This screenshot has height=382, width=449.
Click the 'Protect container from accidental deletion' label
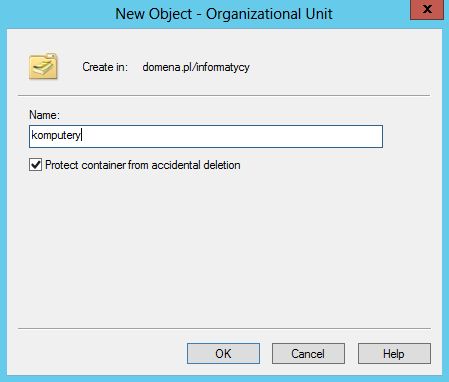[x=143, y=165]
